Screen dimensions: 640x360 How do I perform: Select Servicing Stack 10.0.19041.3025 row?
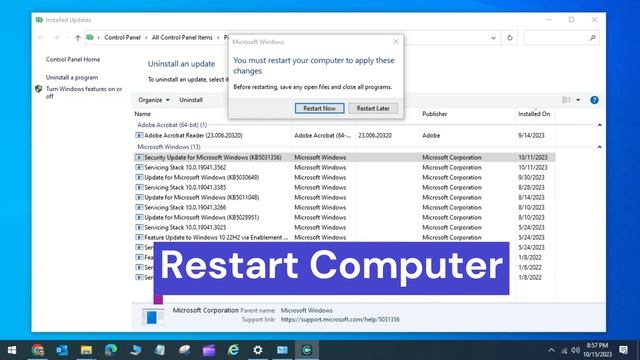[344, 227]
